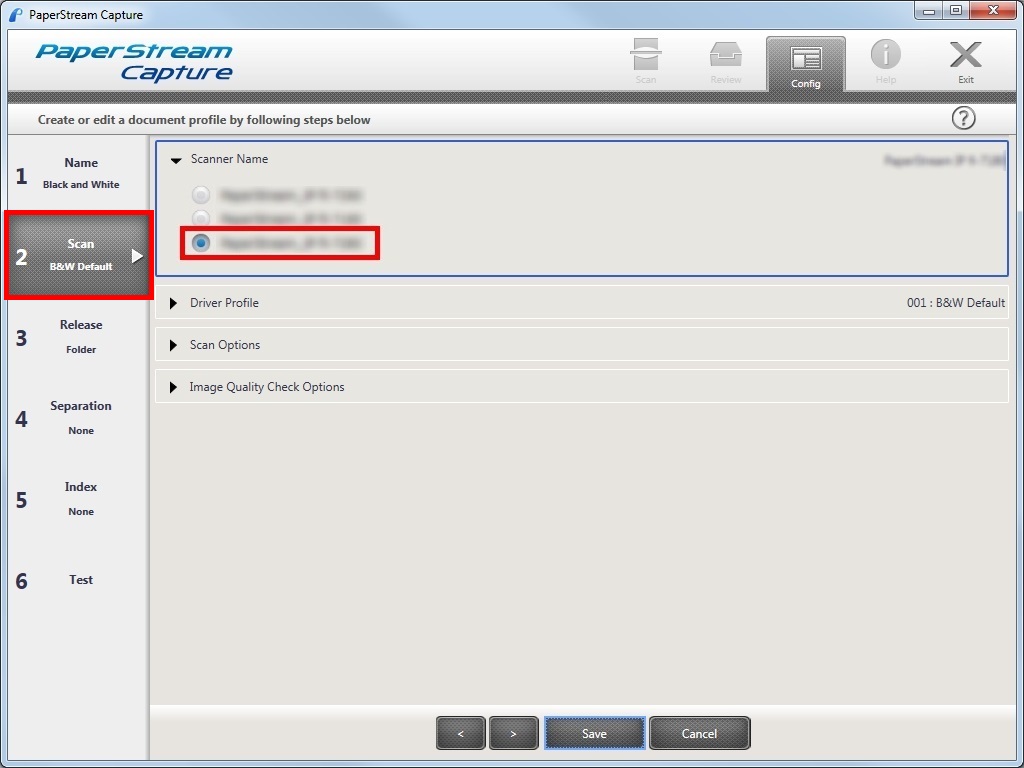Viewport: 1024px width, 768px height.
Task: Maximize the PaperStream Capture window
Action: pyautogui.click(x=956, y=11)
